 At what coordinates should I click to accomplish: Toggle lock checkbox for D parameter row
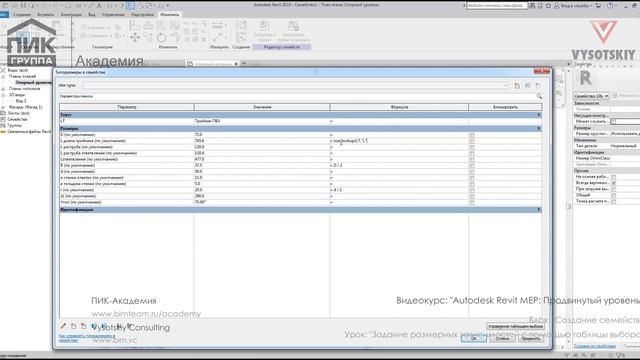(472, 135)
